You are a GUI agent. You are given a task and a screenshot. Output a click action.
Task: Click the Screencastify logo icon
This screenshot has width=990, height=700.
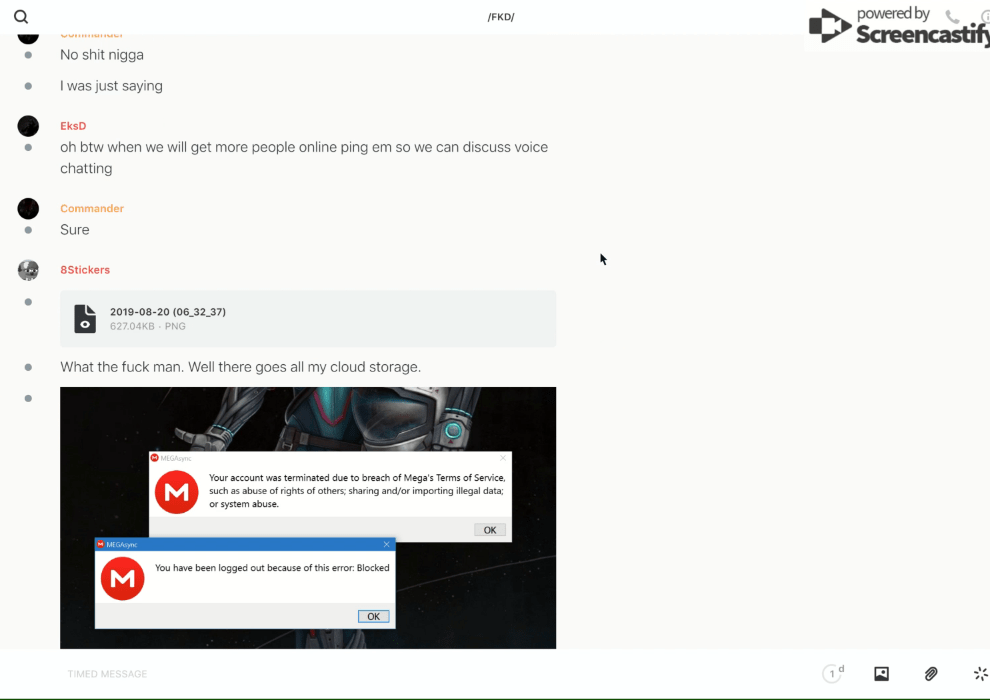pyautogui.click(x=829, y=27)
